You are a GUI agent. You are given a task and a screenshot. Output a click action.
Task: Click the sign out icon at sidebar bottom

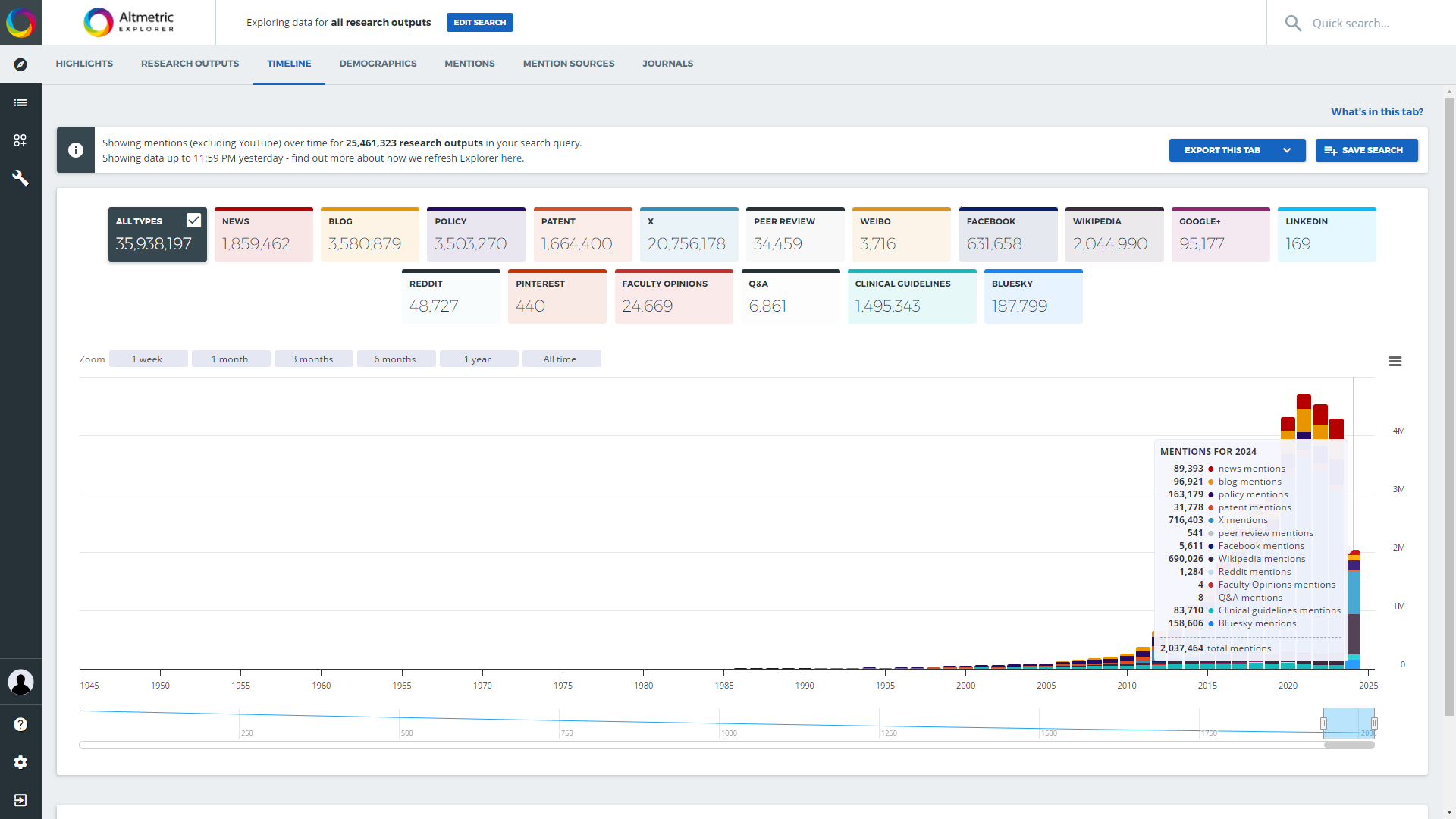[x=20, y=800]
